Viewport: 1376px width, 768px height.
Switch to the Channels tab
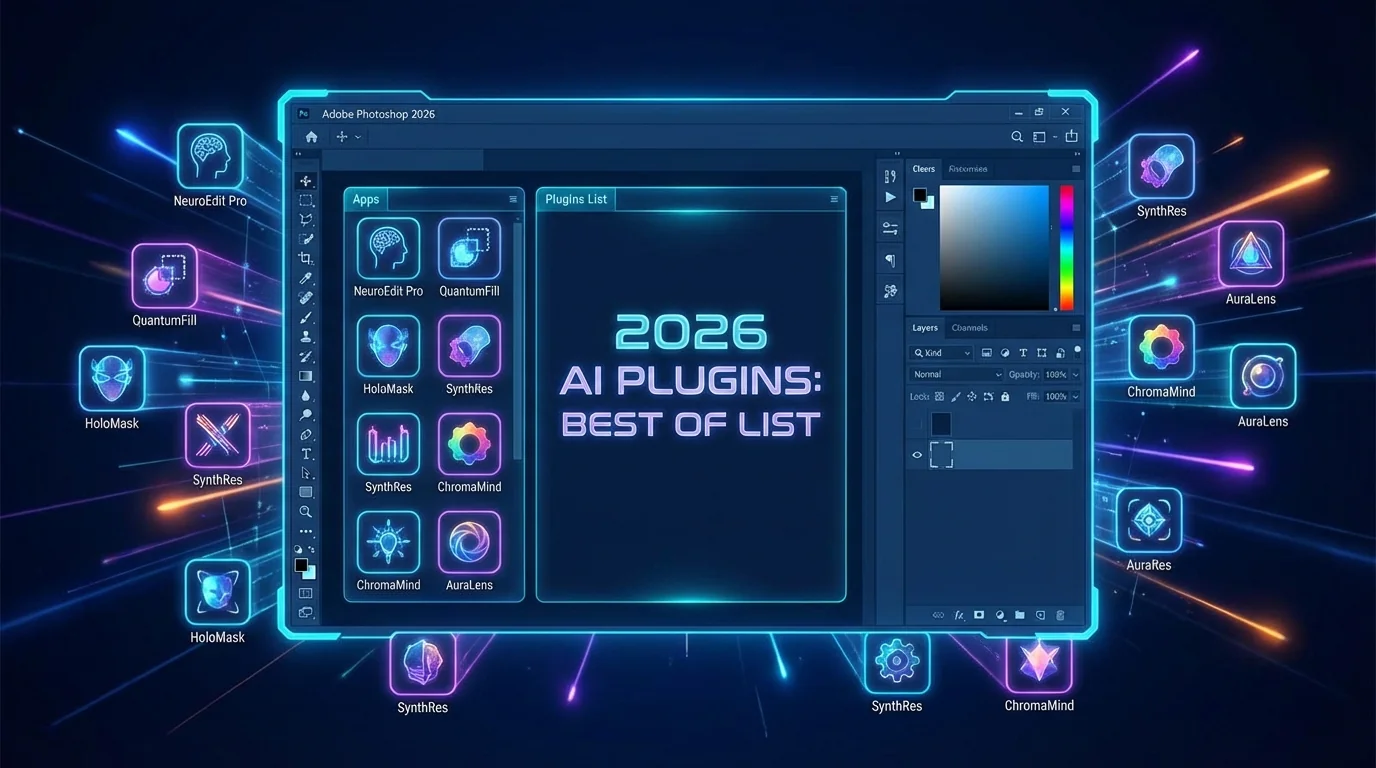(x=969, y=328)
